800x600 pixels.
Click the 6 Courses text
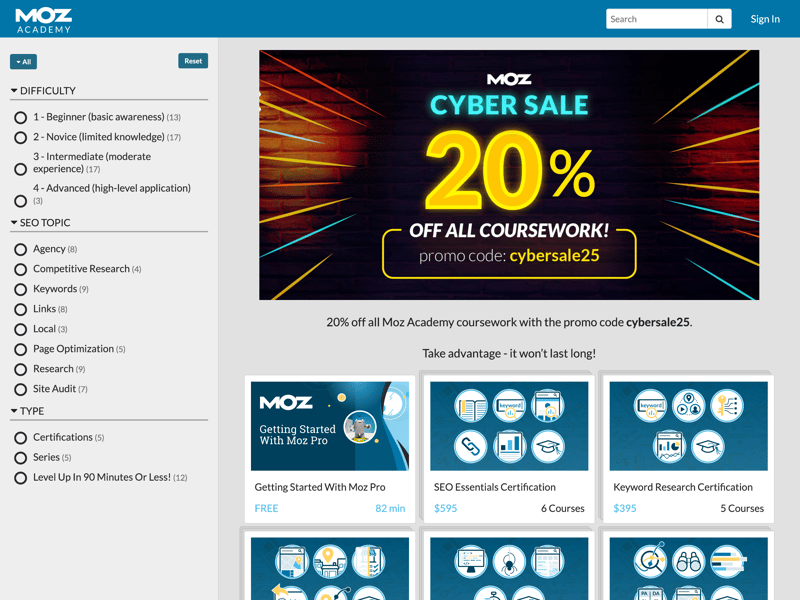click(563, 508)
